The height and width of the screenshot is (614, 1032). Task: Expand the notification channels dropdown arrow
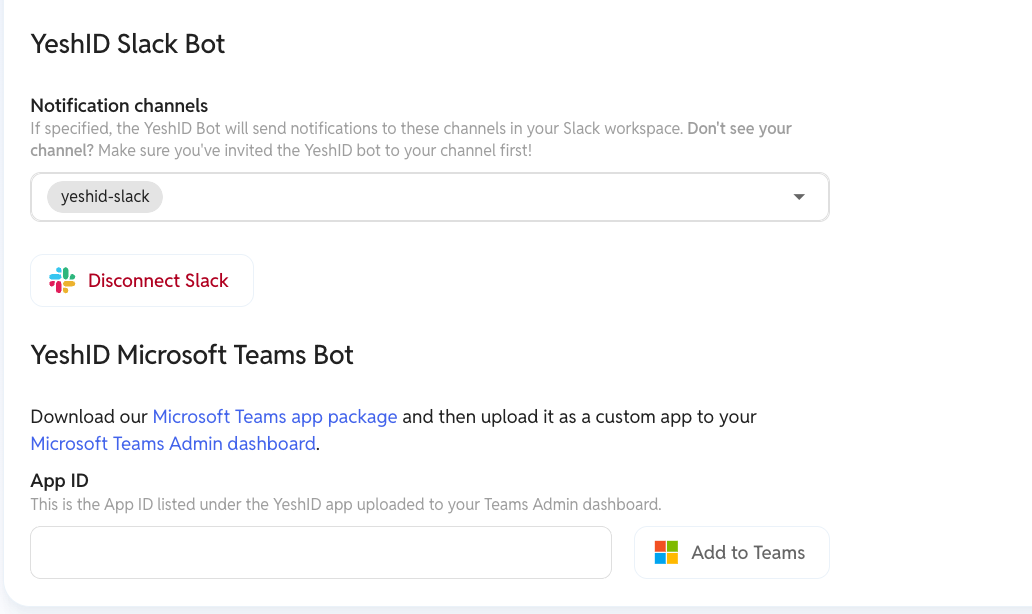798,197
